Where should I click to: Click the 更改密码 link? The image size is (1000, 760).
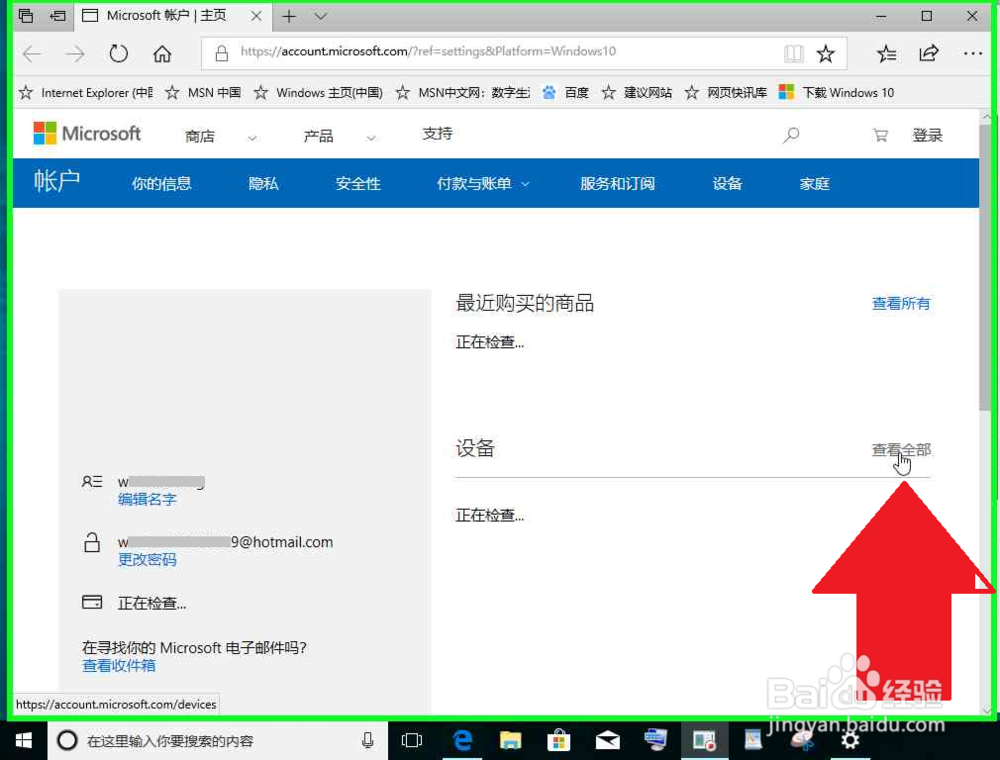(x=147, y=560)
